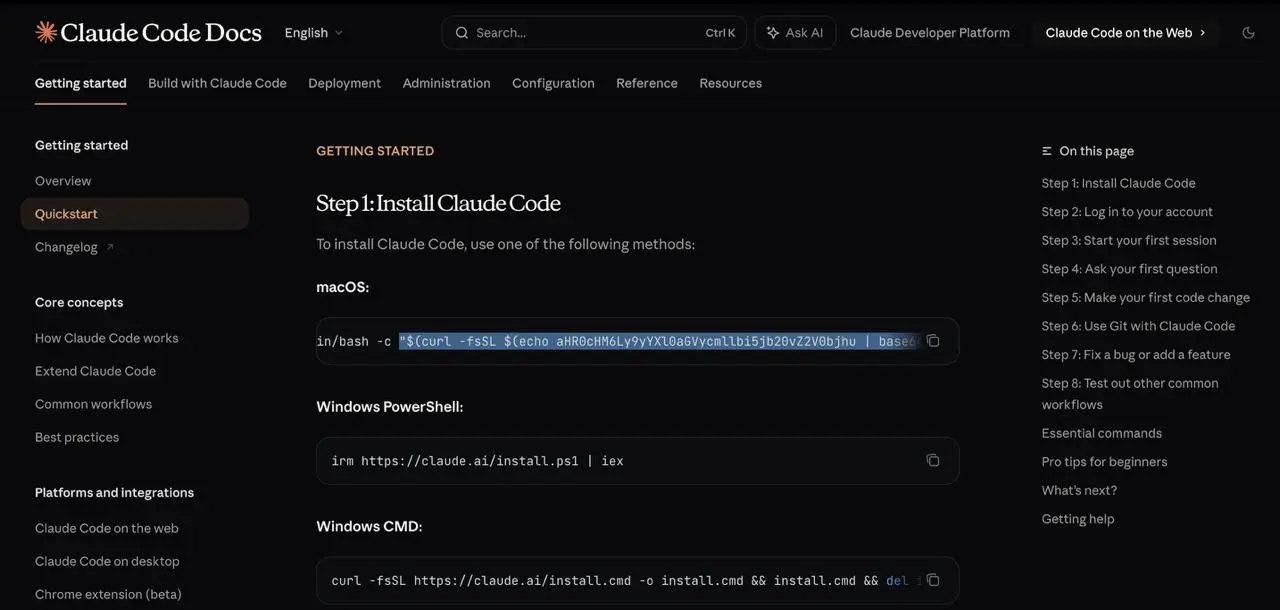The image size is (1280, 610).
Task: Click the search magnifier icon
Action: pyautogui.click(x=462, y=33)
